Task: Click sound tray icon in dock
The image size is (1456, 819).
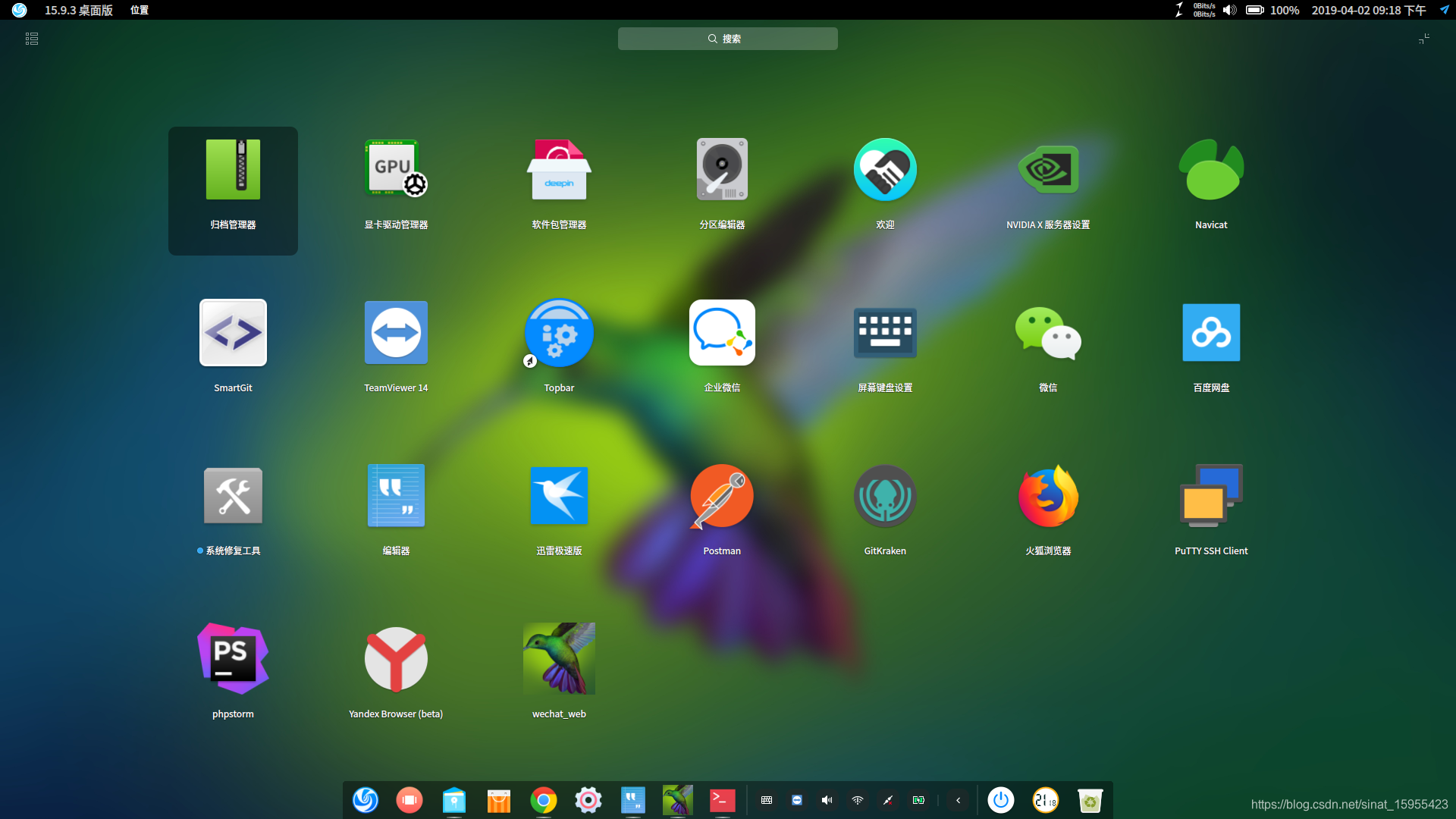Action: (827, 800)
